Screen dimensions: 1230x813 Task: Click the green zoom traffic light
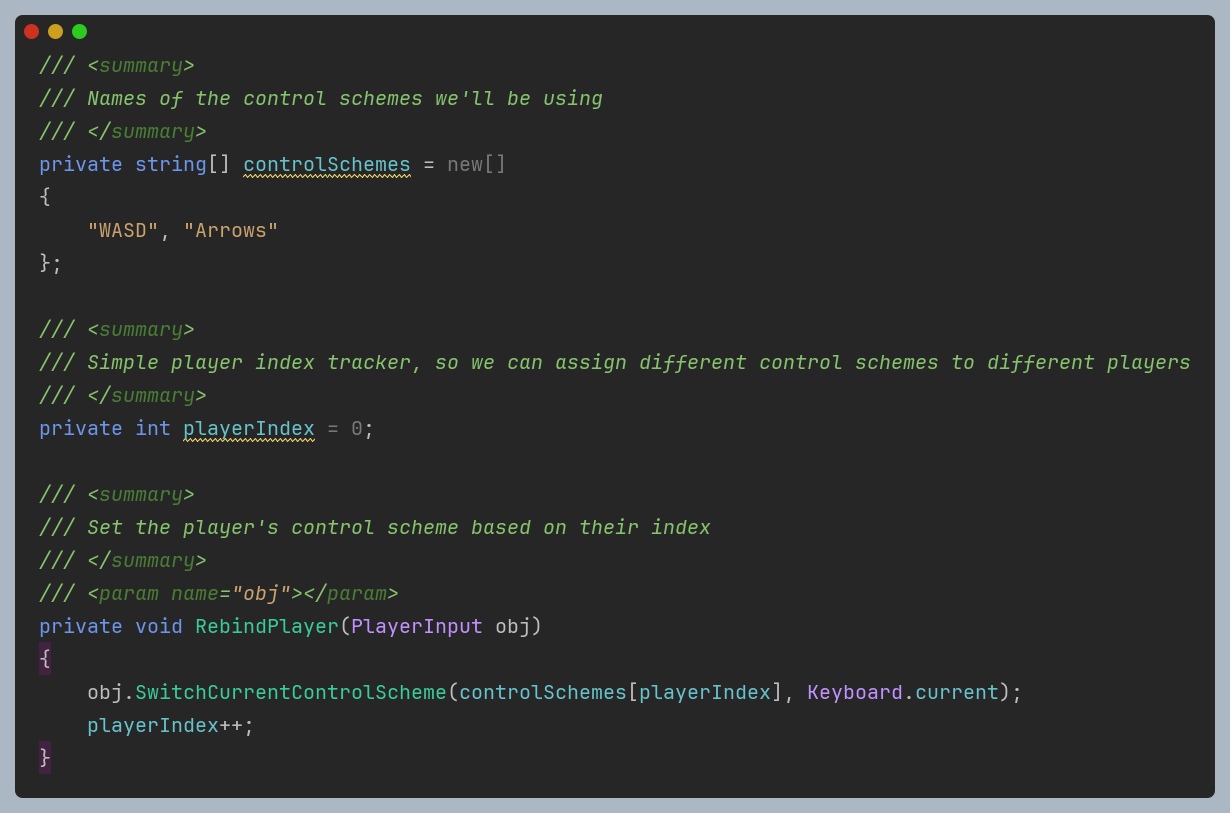tap(77, 31)
